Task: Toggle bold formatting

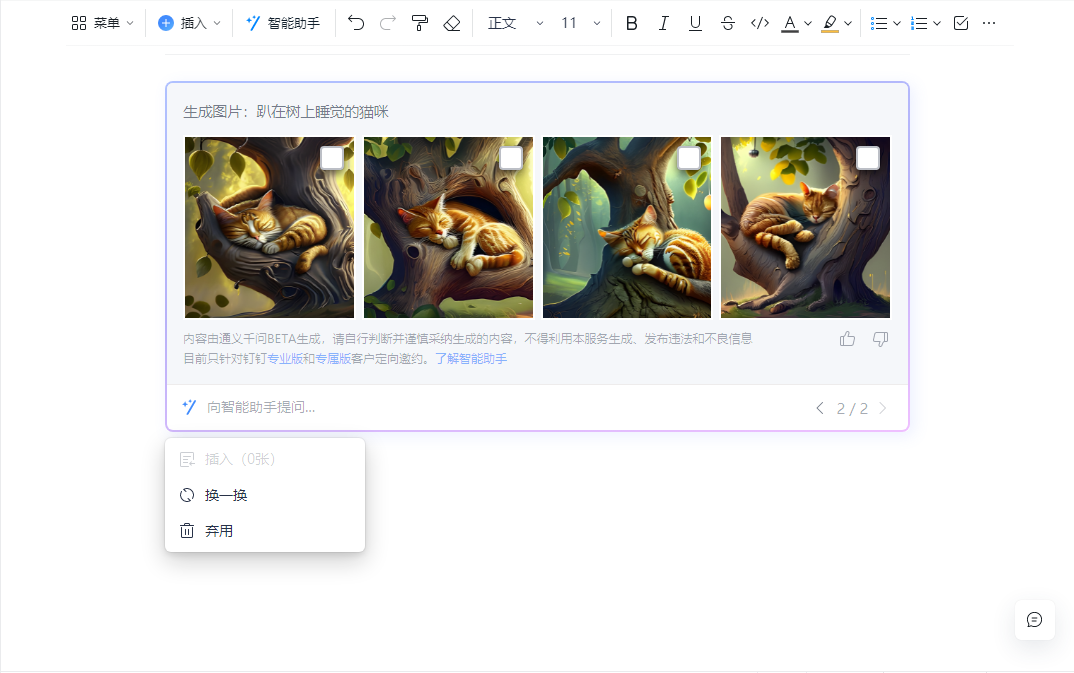Action: [631, 22]
